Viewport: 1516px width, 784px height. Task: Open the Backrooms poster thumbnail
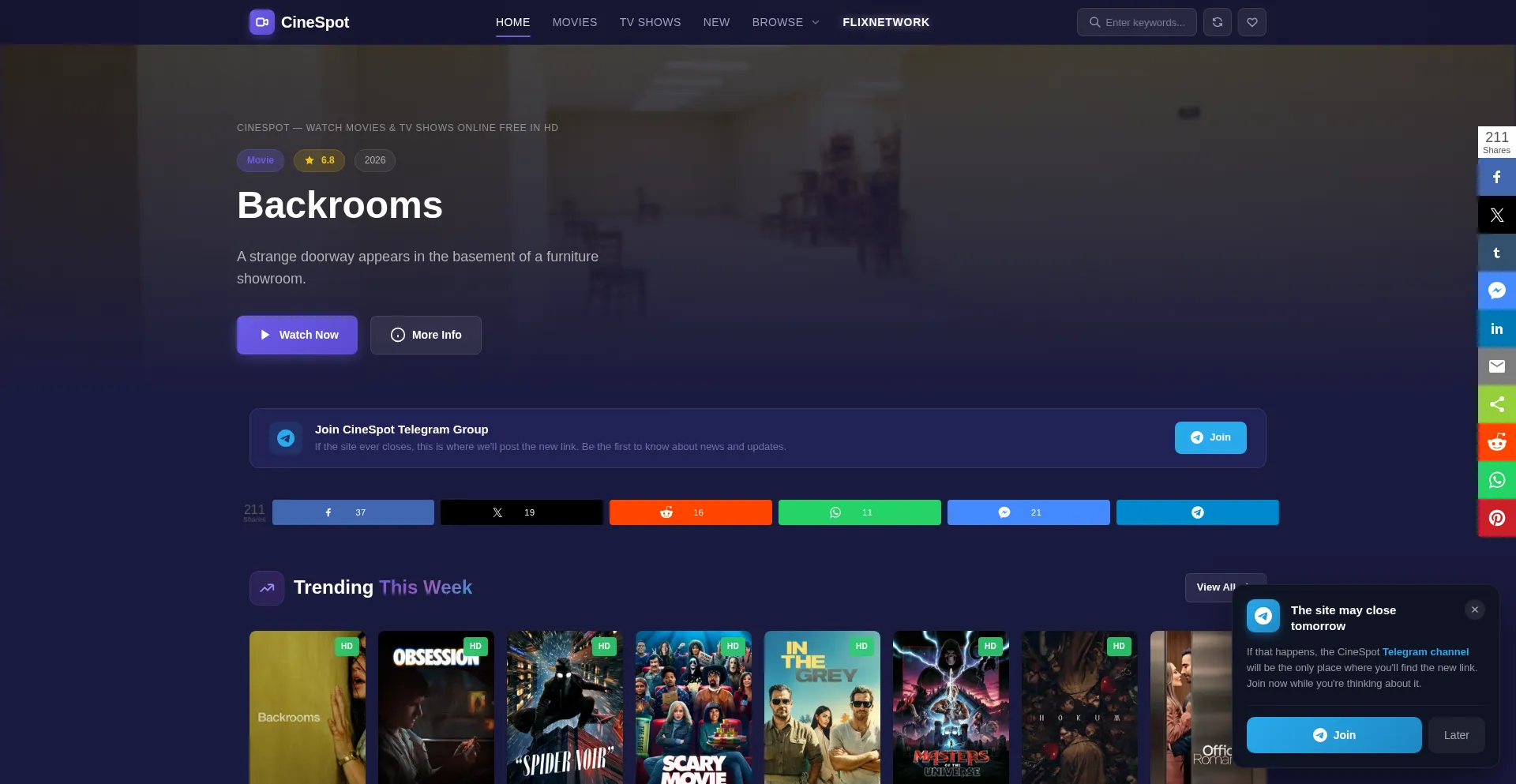307,707
